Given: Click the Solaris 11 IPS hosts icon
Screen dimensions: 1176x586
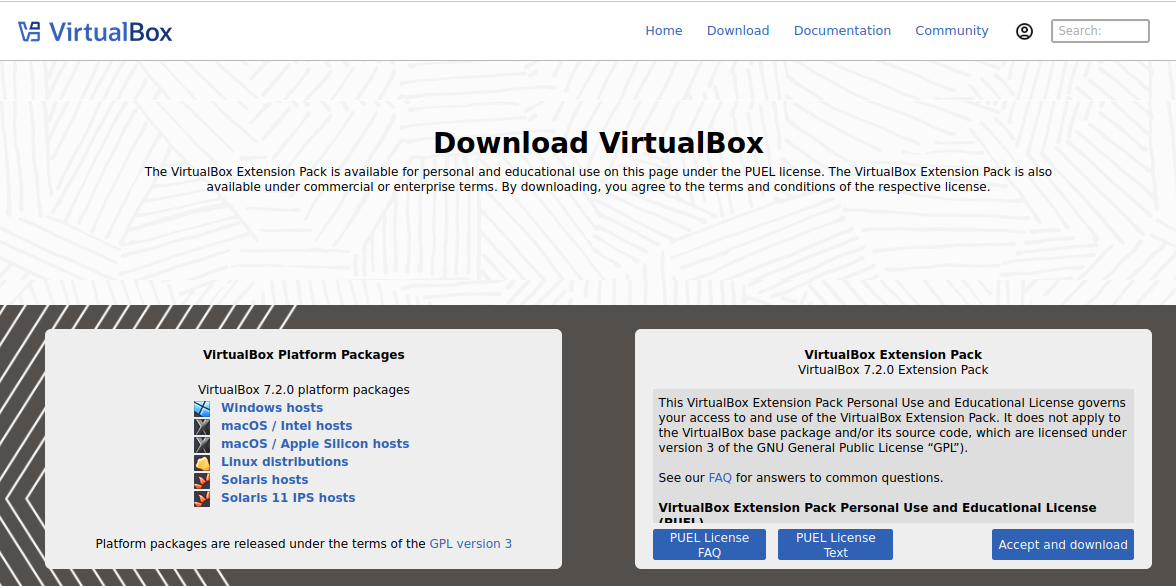Looking at the screenshot, I should click(x=202, y=498).
